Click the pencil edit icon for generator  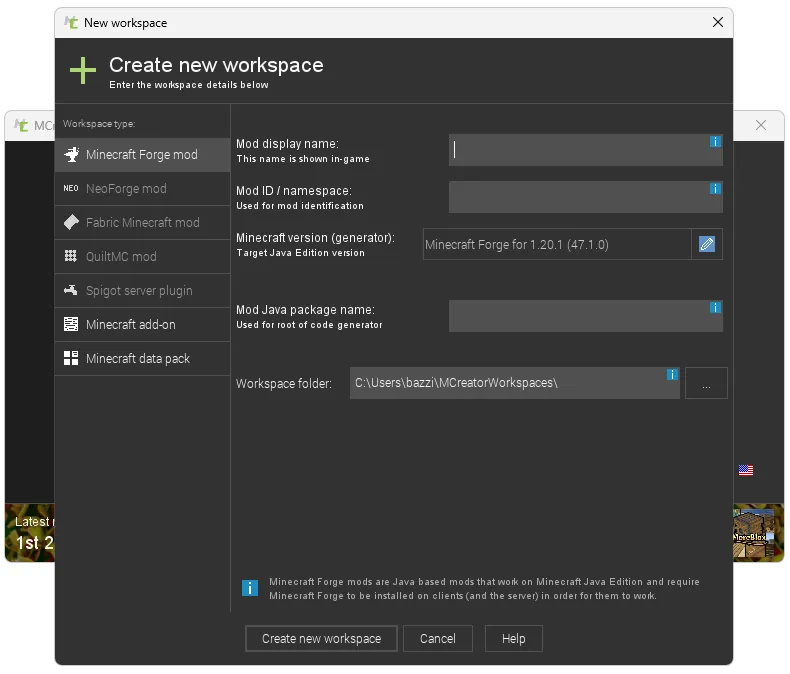(x=707, y=244)
